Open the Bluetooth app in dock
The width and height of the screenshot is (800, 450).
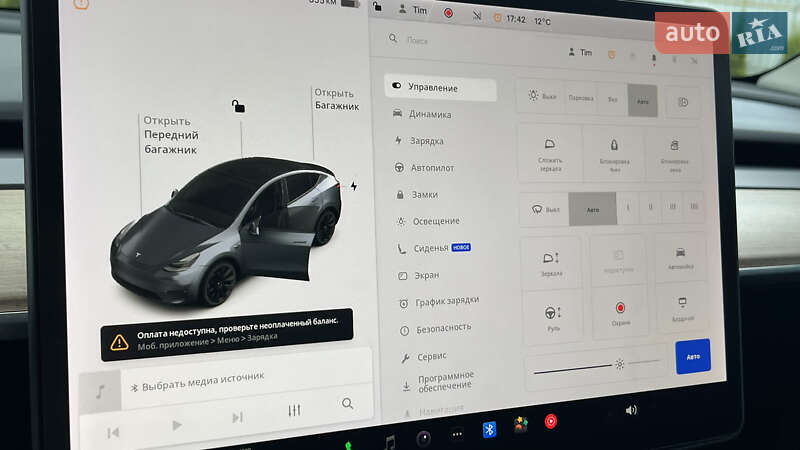[489, 430]
